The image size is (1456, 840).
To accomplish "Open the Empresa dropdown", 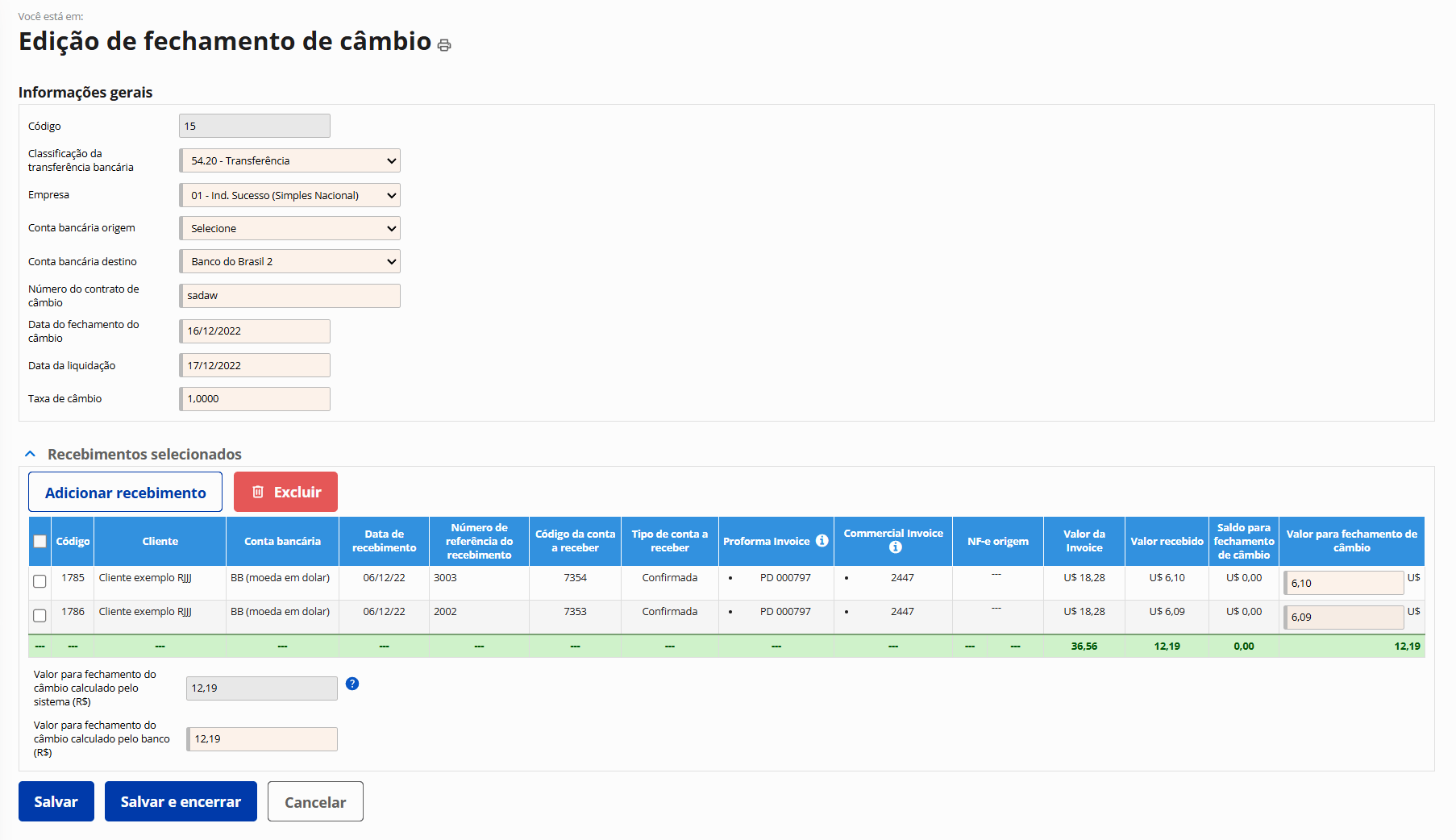I will [289, 195].
